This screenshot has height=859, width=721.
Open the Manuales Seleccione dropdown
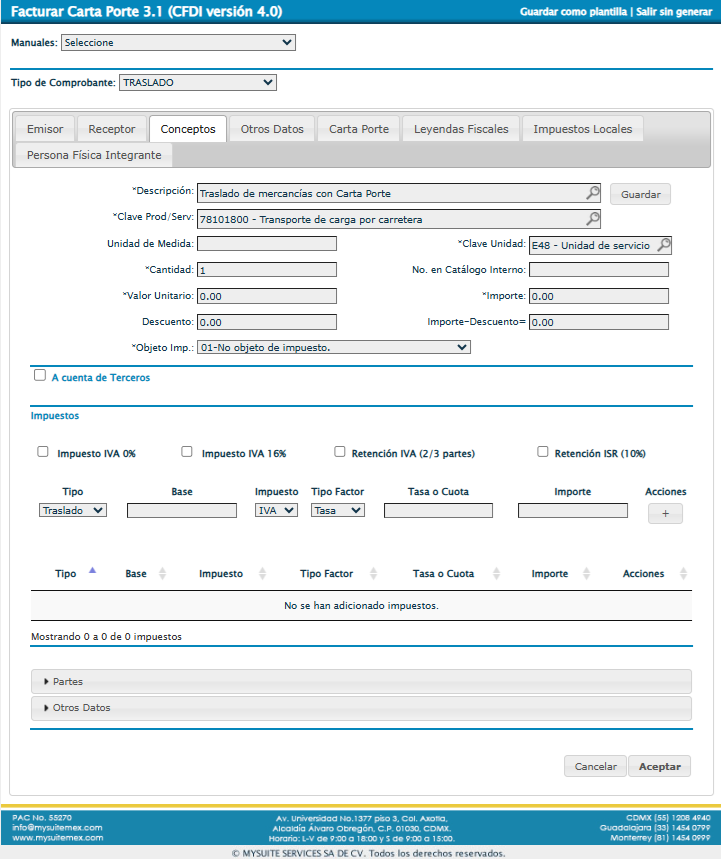[178, 43]
